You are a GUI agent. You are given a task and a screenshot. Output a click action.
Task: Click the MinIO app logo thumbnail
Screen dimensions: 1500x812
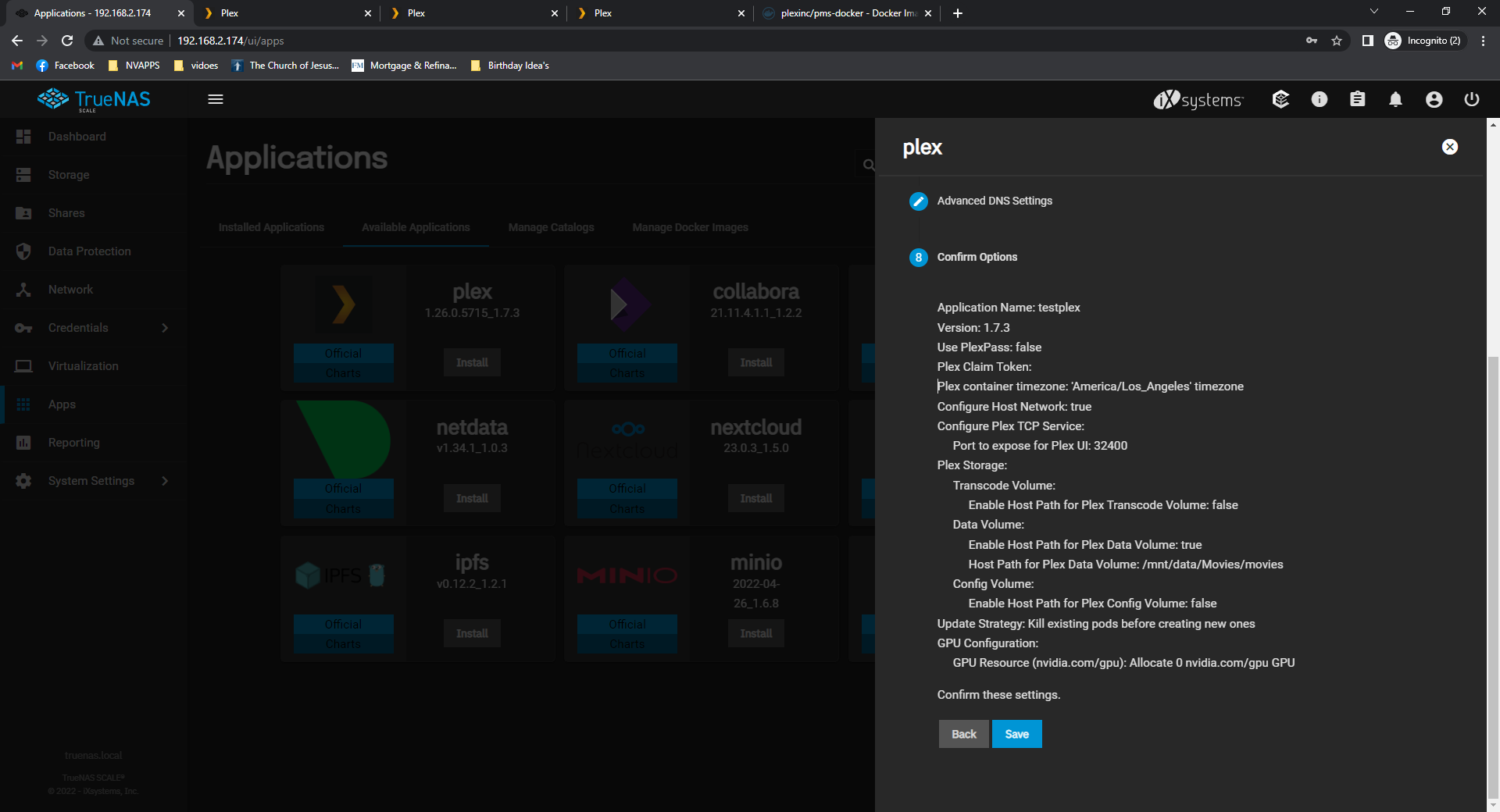click(627, 576)
